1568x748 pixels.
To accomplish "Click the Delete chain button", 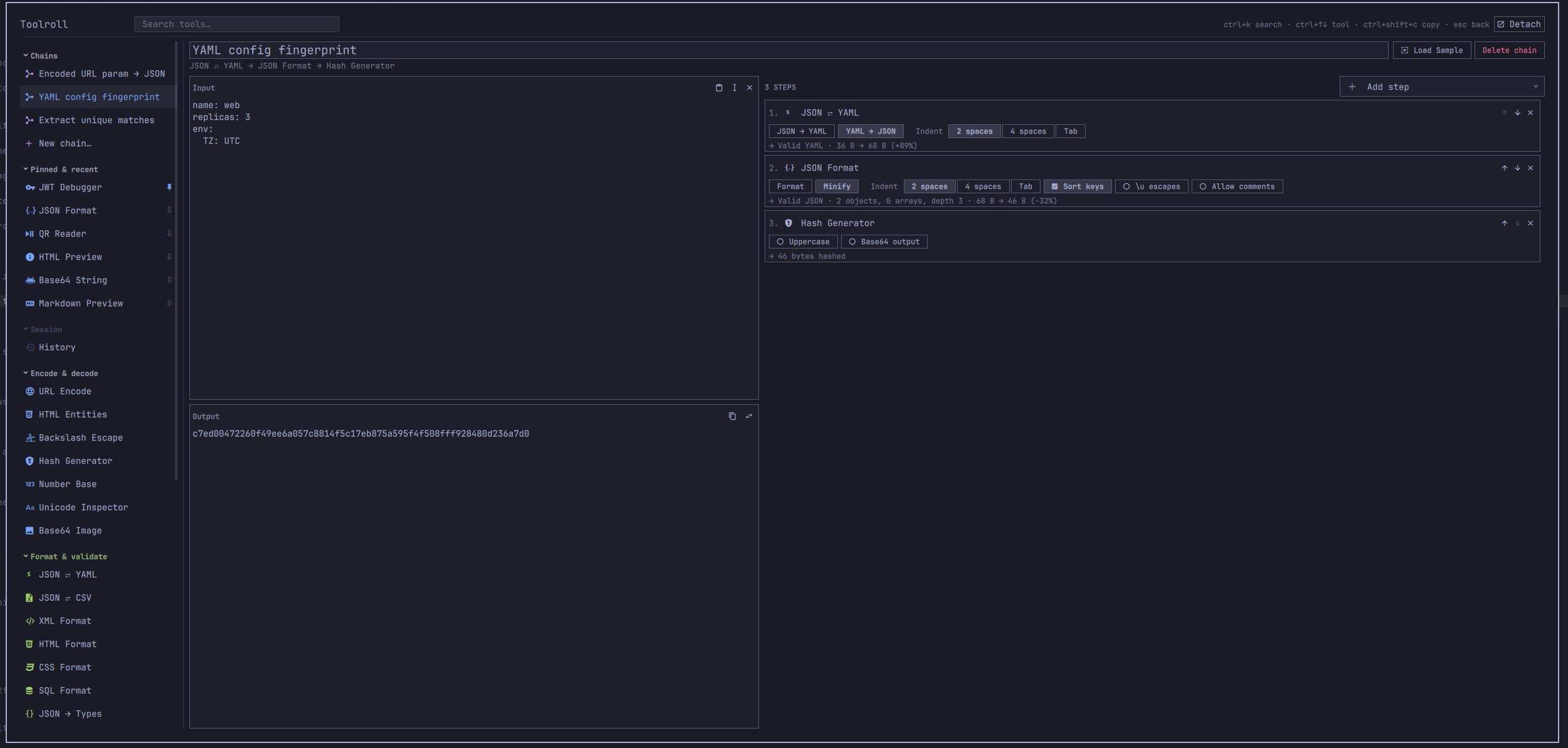I will click(1509, 50).
